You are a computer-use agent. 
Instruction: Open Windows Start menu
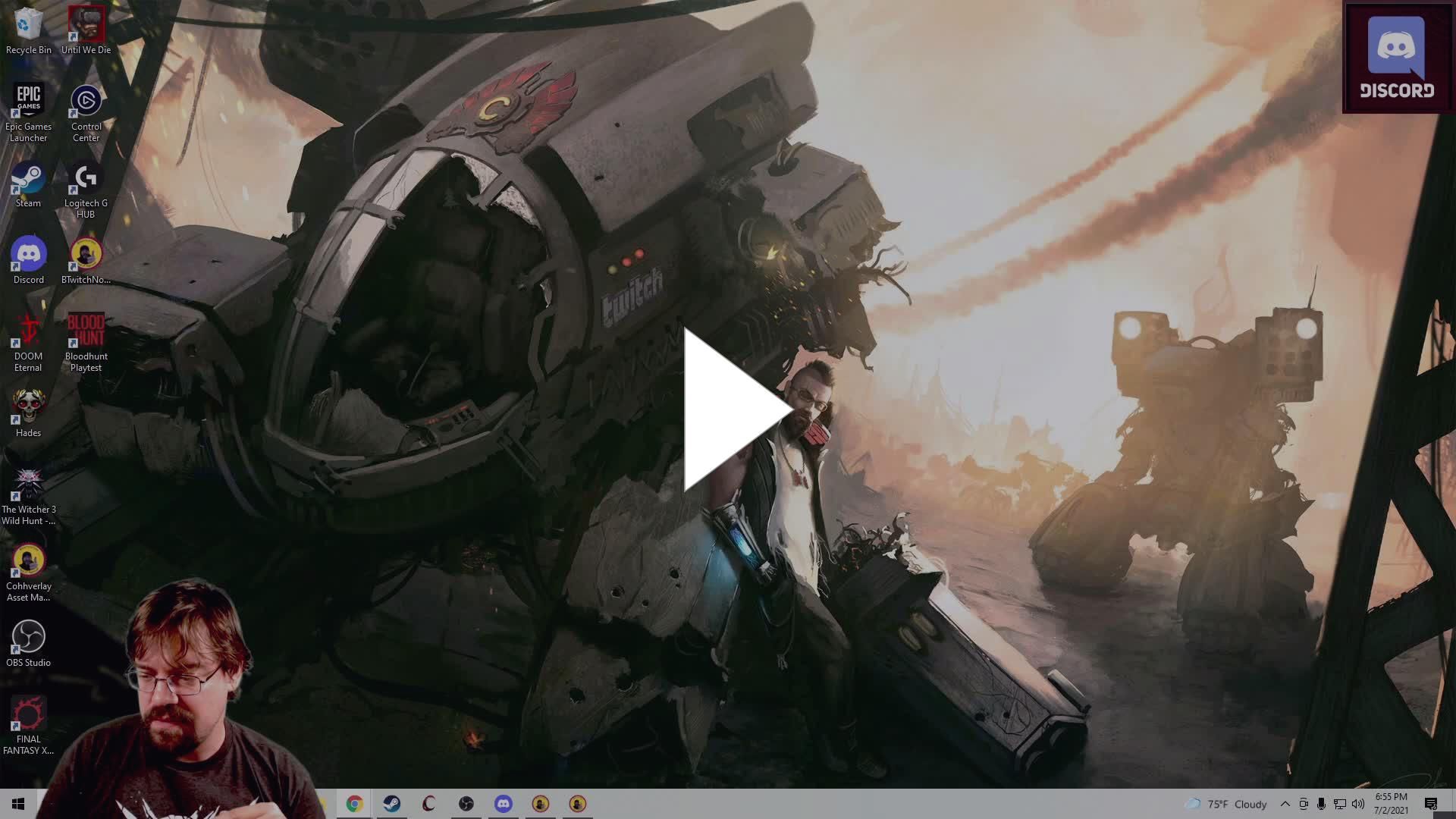18,804
